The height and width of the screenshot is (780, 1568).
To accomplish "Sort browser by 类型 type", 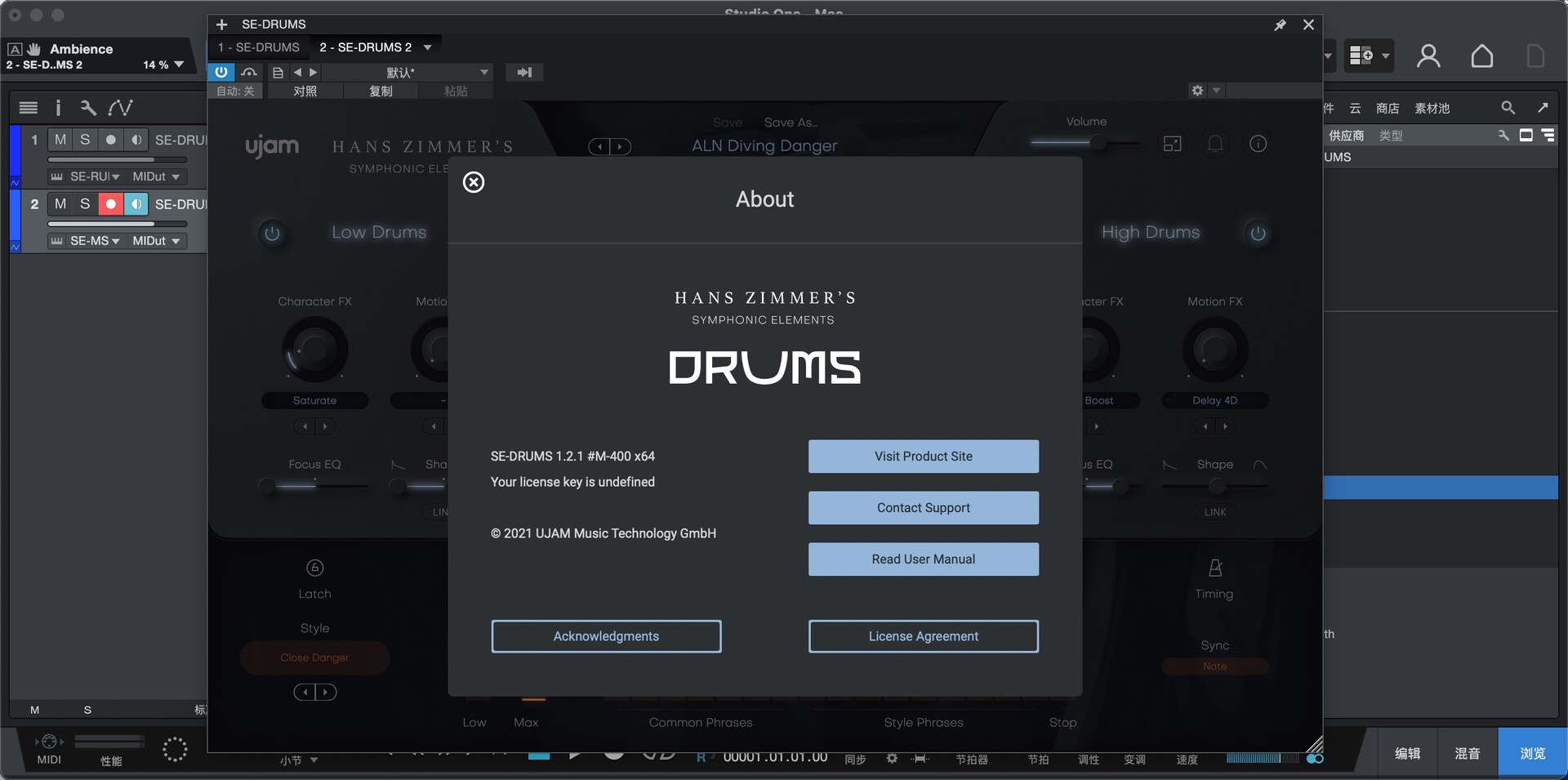I will pos(1391,136).
